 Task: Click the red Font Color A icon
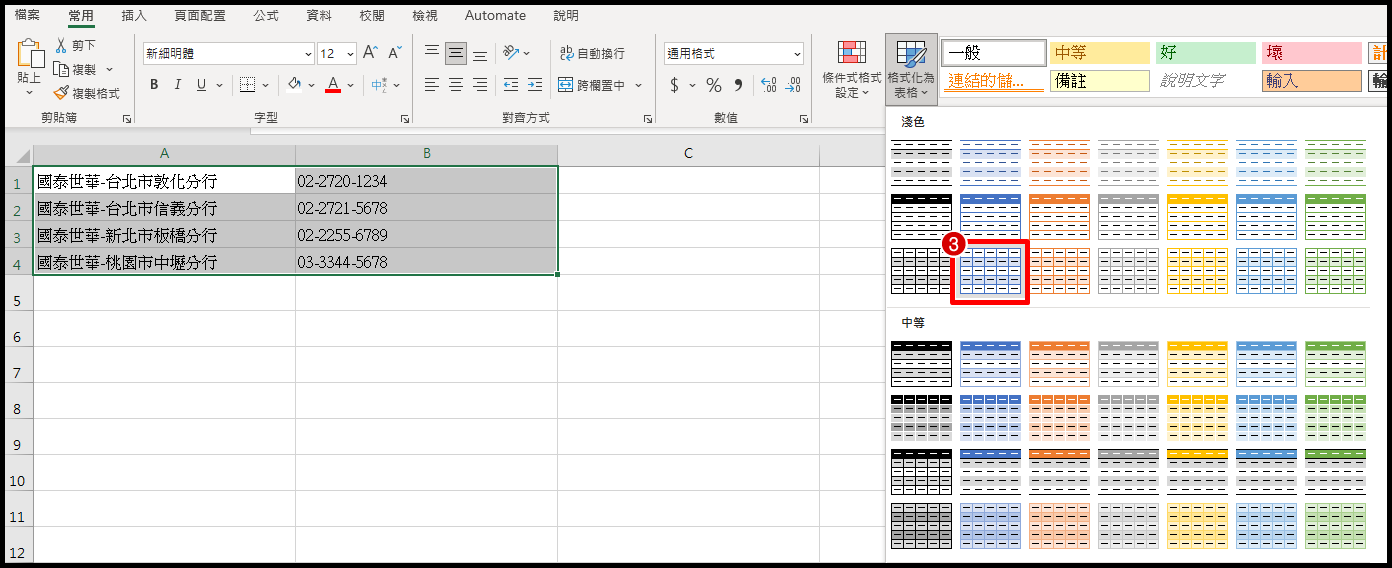click(333, 85)
